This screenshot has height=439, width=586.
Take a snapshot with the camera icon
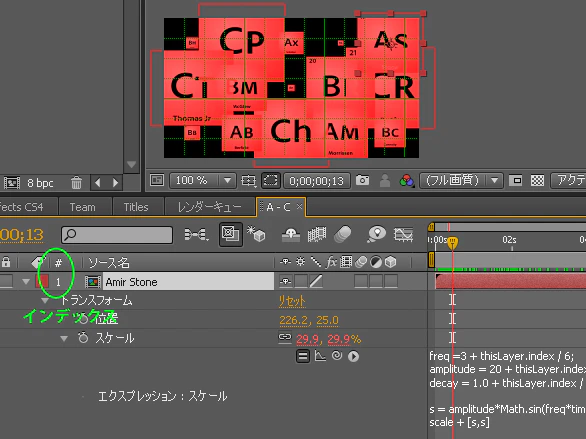click(x=362, y=180)
